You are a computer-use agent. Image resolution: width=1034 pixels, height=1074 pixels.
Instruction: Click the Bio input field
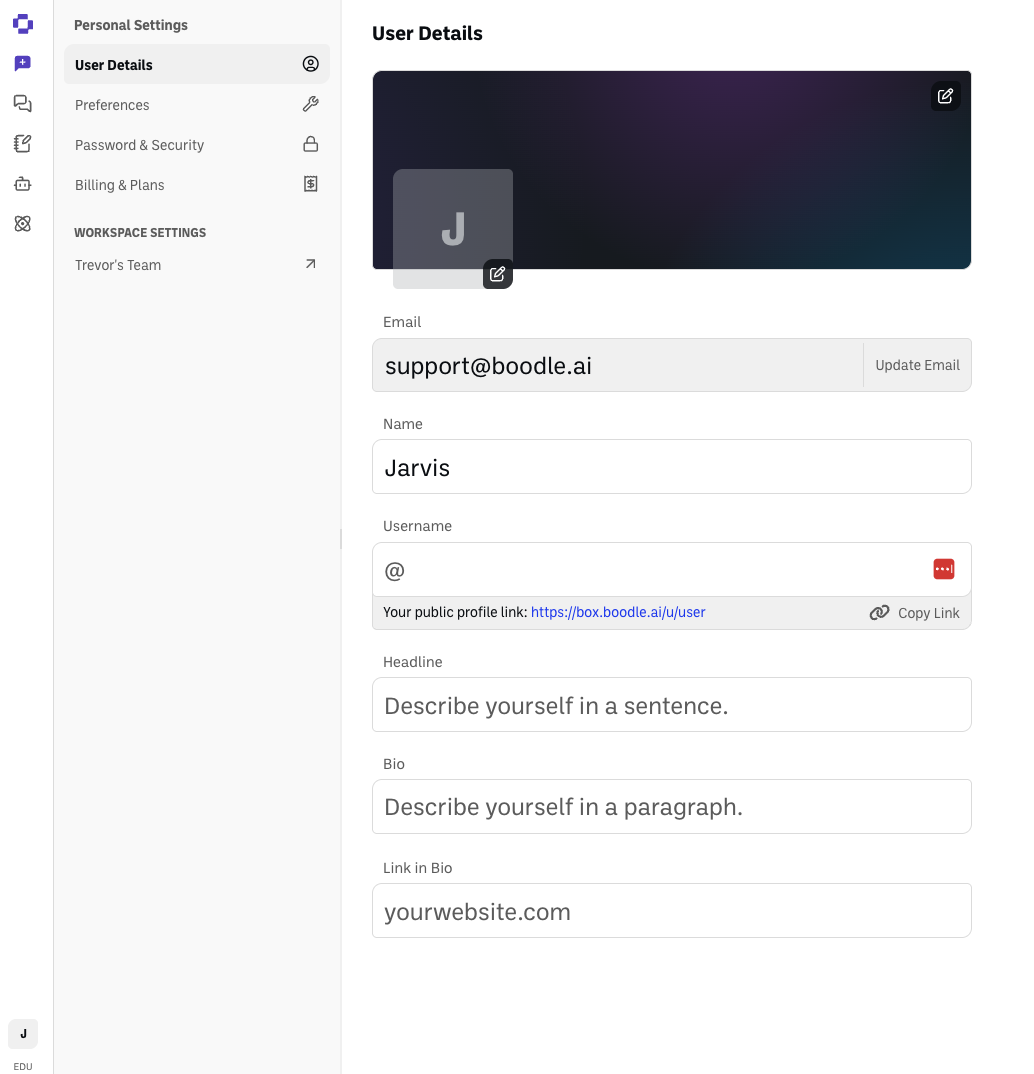tap(671, 806)
